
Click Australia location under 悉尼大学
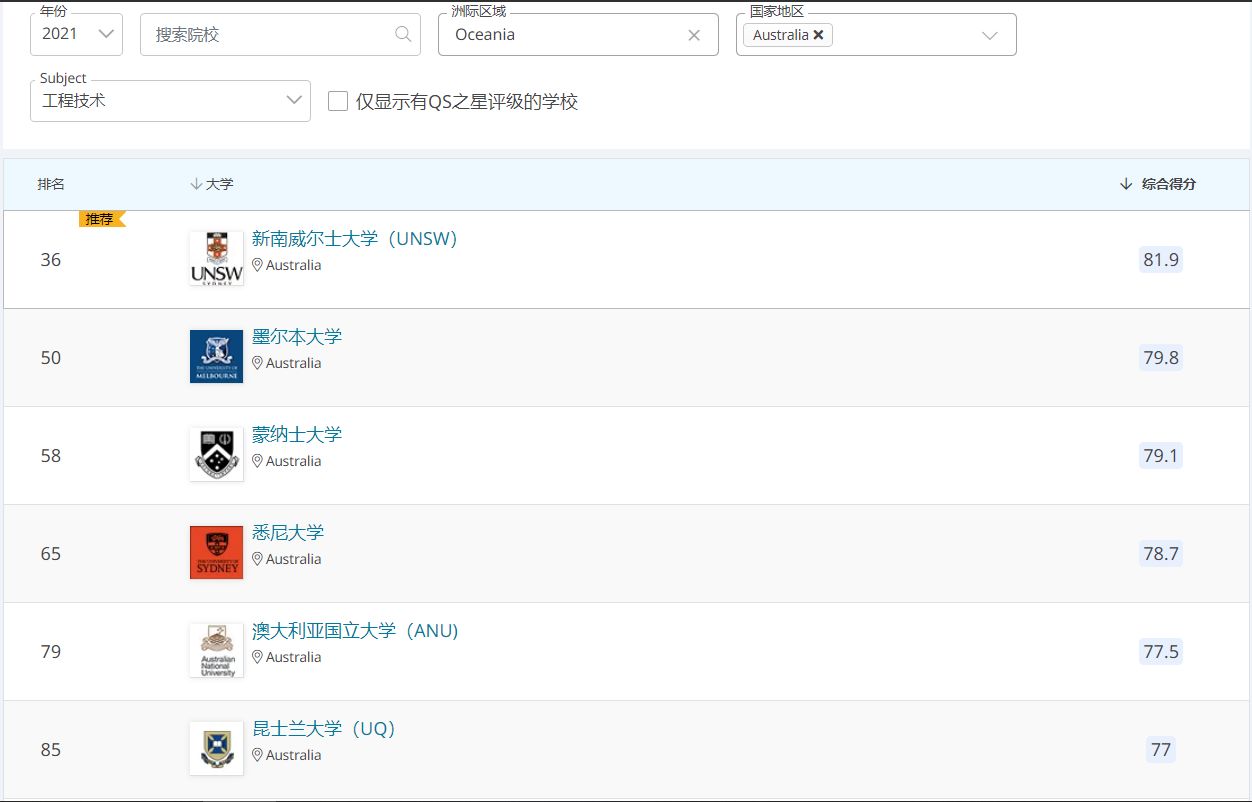[287, 560]
